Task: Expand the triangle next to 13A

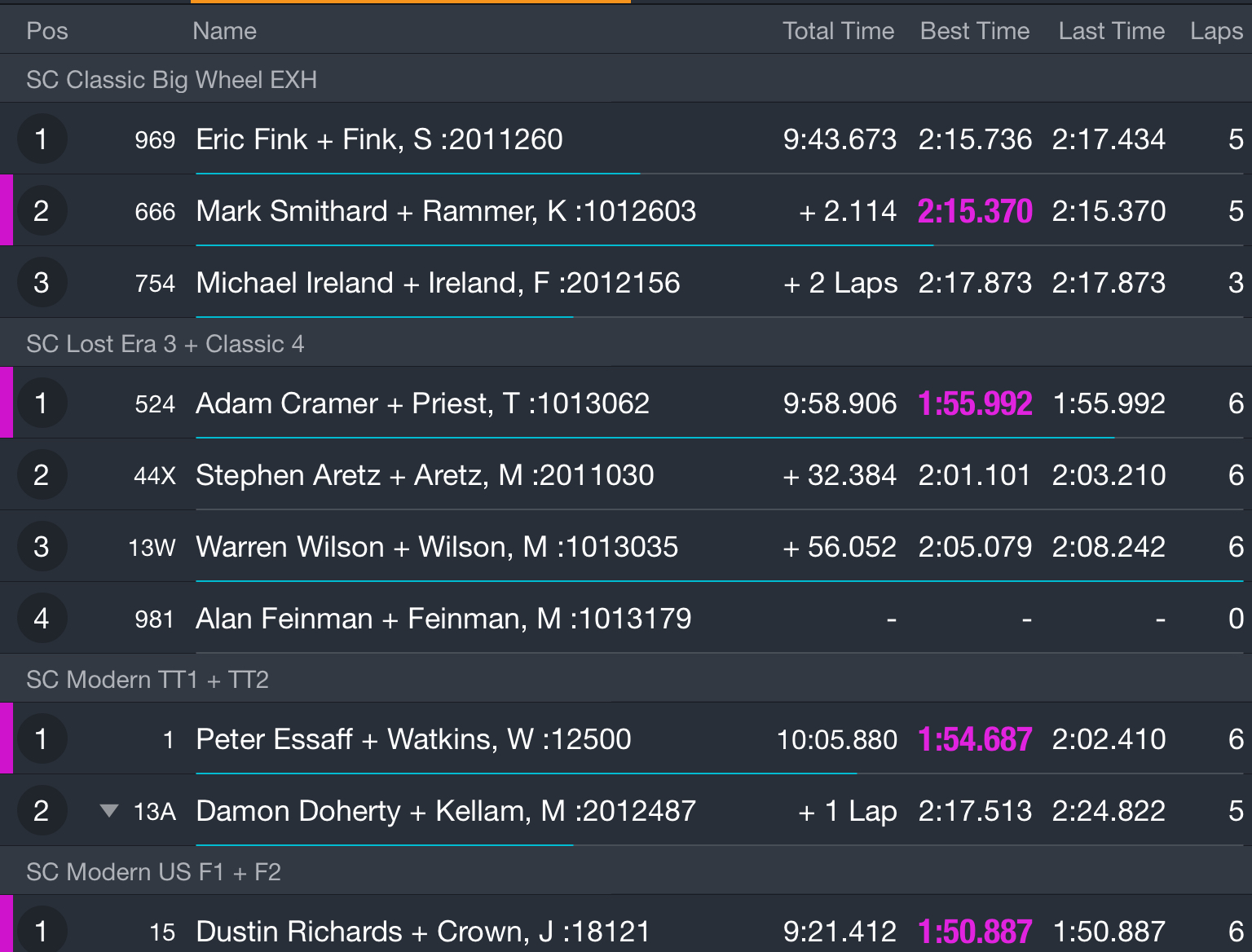Action: coord(108,811)
